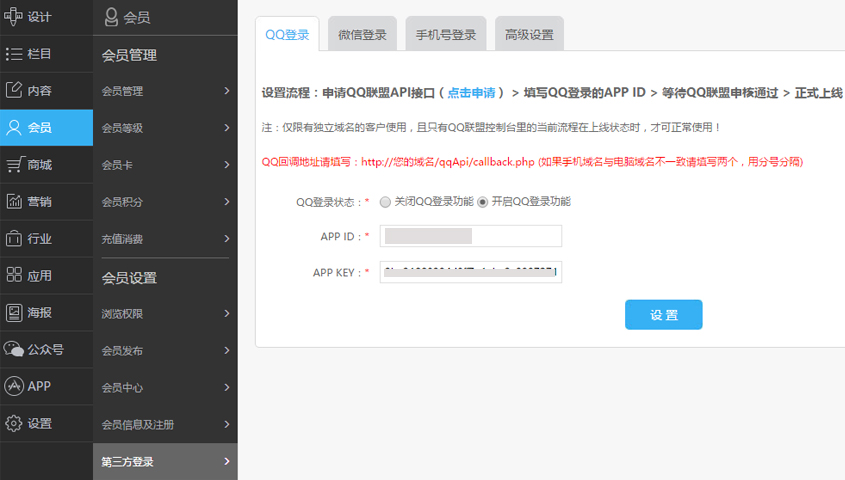
Task: Expand 会员发布 chevron arrow
Action: click(x=227, y=350)
